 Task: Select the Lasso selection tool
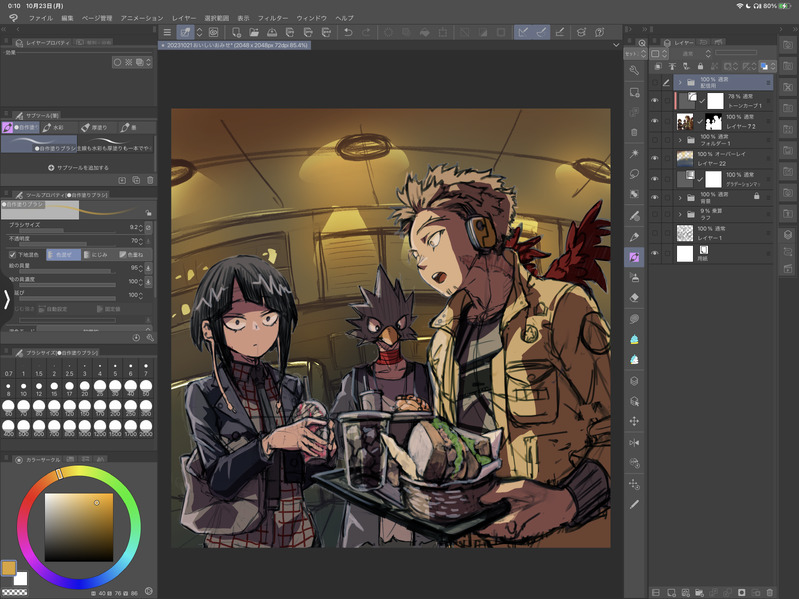click(634, 174)
